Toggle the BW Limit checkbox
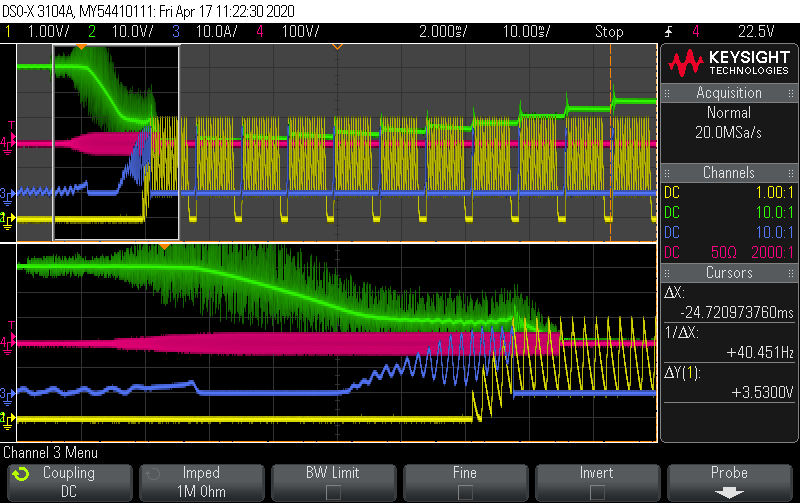800x503 pixels. pyautogui.click(x=333, y=492)
